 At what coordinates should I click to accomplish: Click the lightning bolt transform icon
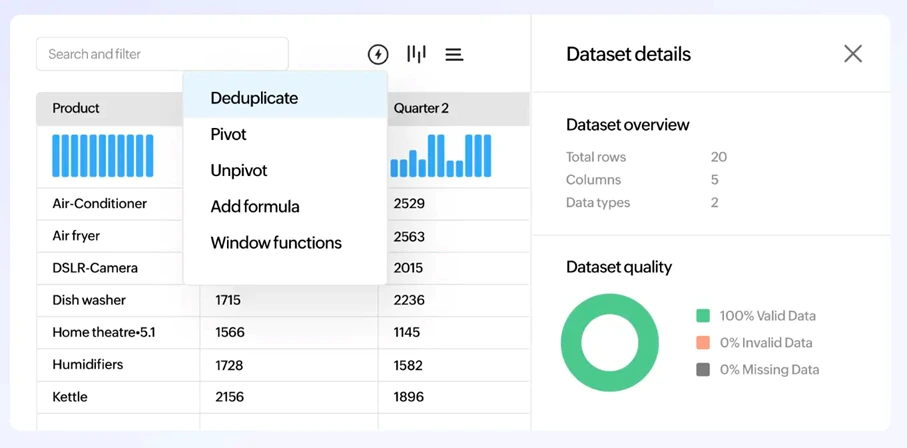[378, 54]
